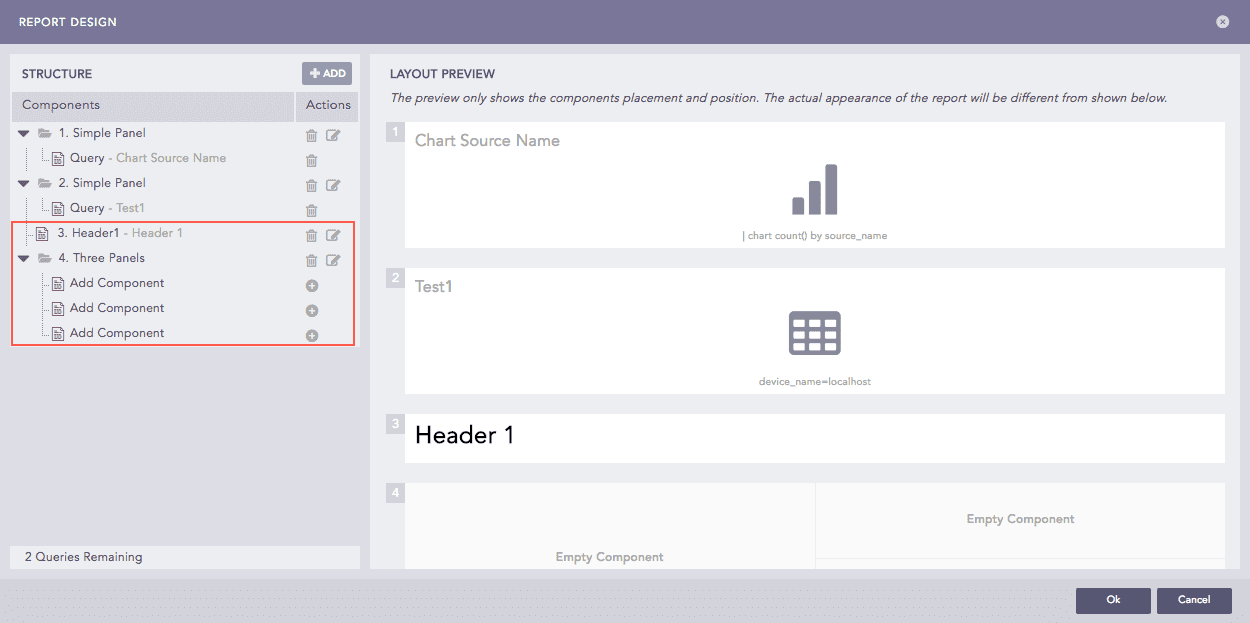This screenshot has width=1250, height=623.
Task: Delete the Header1 component
Action: tap(311, 235)
